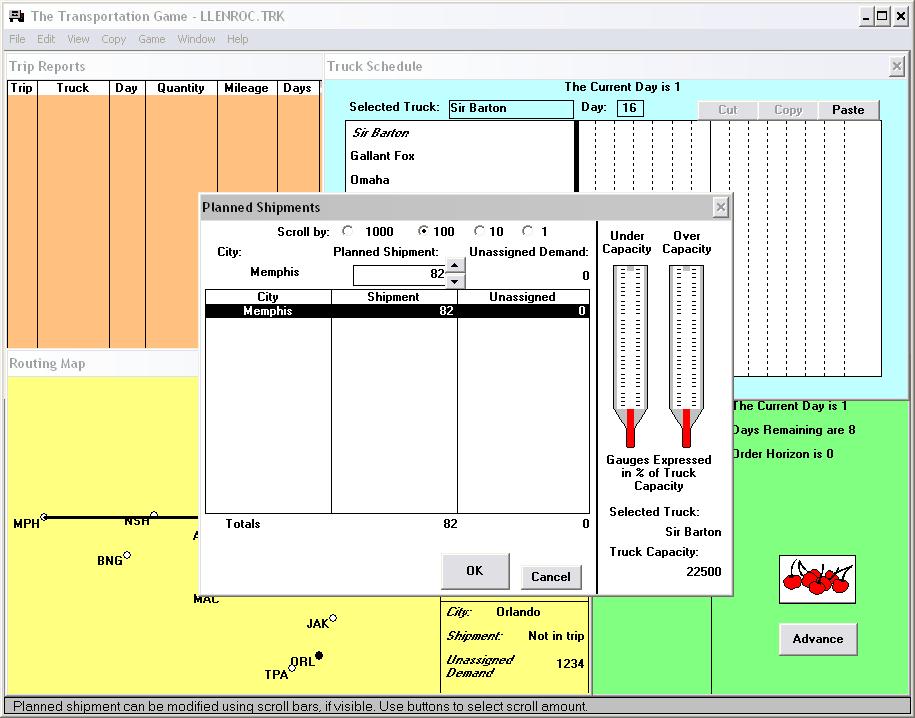The image size is (915, 718).
Task: Increase planned shipment with up arrow
Action: (x=455, y=265)
